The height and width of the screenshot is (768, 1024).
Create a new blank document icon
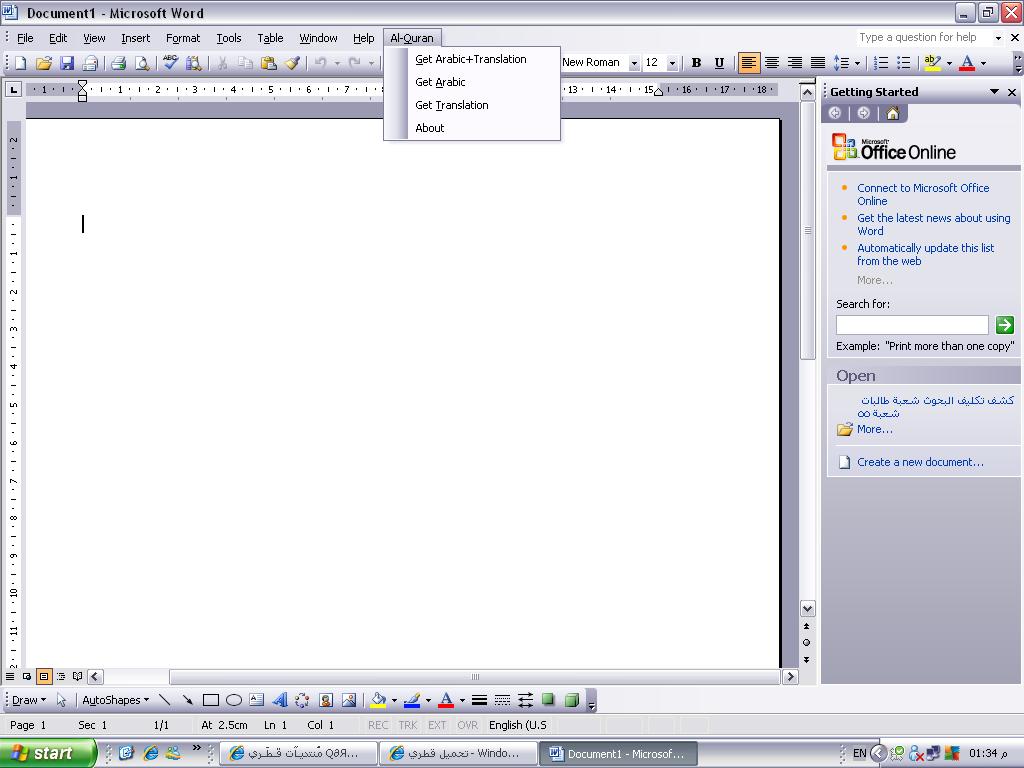tap(20, 63)
